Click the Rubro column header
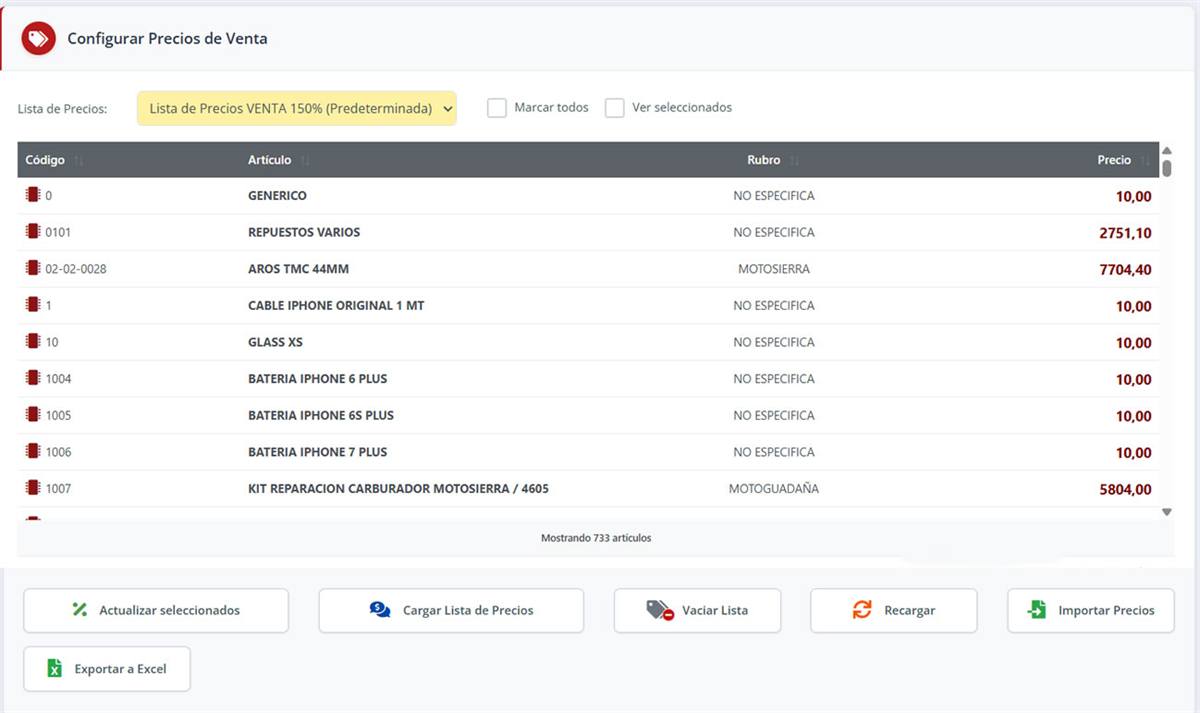This screenshot has width=1200, height=713. point(764,160)
